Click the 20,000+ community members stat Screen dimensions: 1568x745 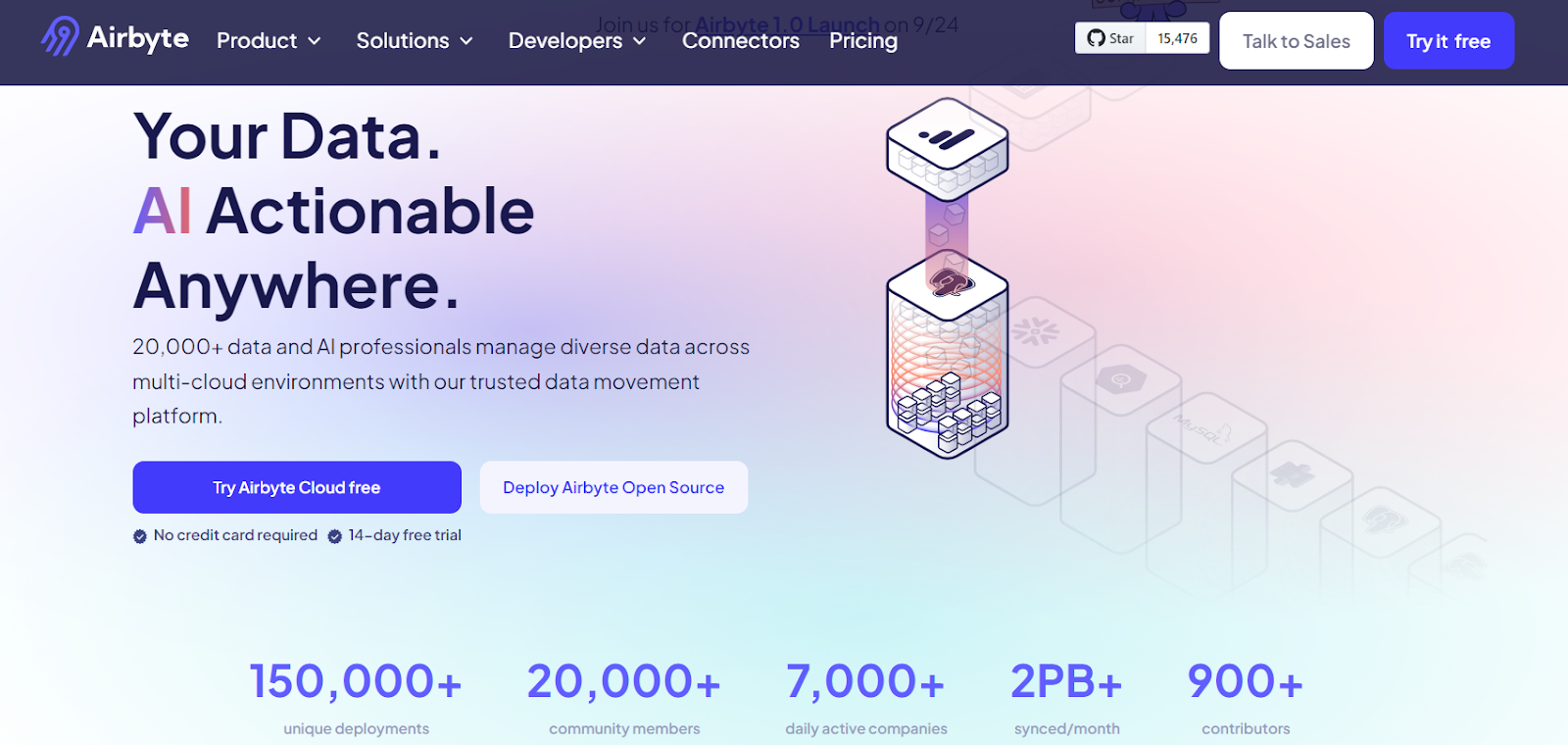click(624, 697)
